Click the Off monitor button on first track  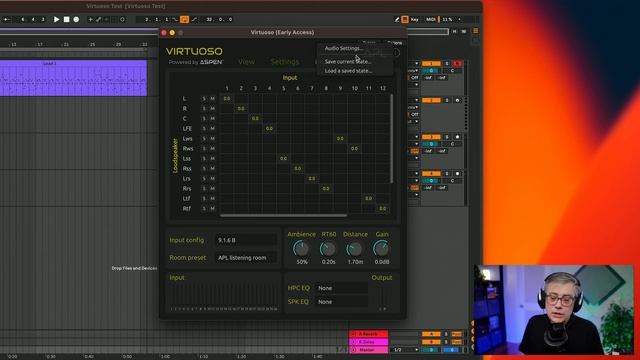tap(415, 78)
